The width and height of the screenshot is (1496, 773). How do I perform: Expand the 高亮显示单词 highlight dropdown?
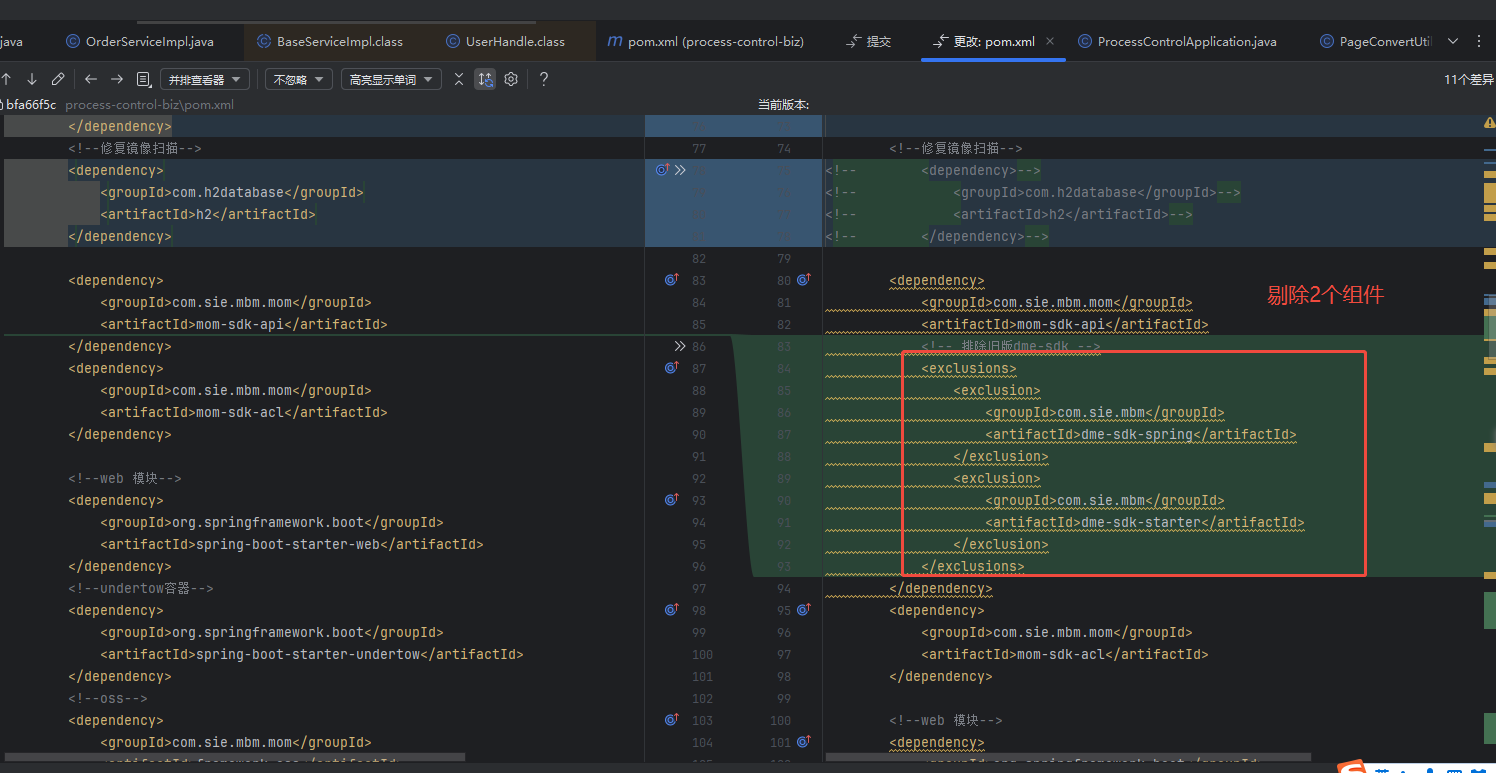tap(390, 79)
